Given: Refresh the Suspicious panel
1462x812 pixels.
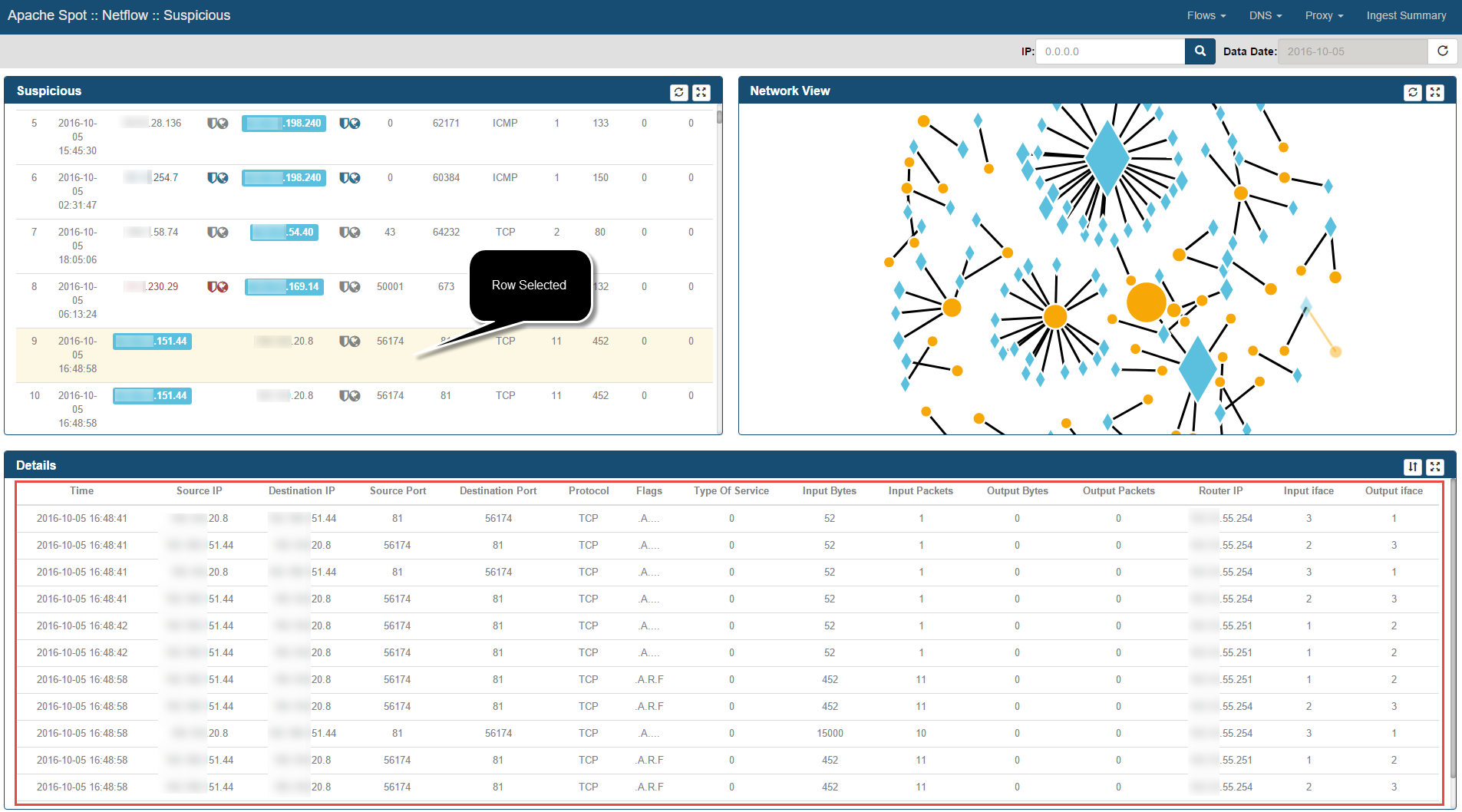Looking at the screenshot, I should 678,92.
